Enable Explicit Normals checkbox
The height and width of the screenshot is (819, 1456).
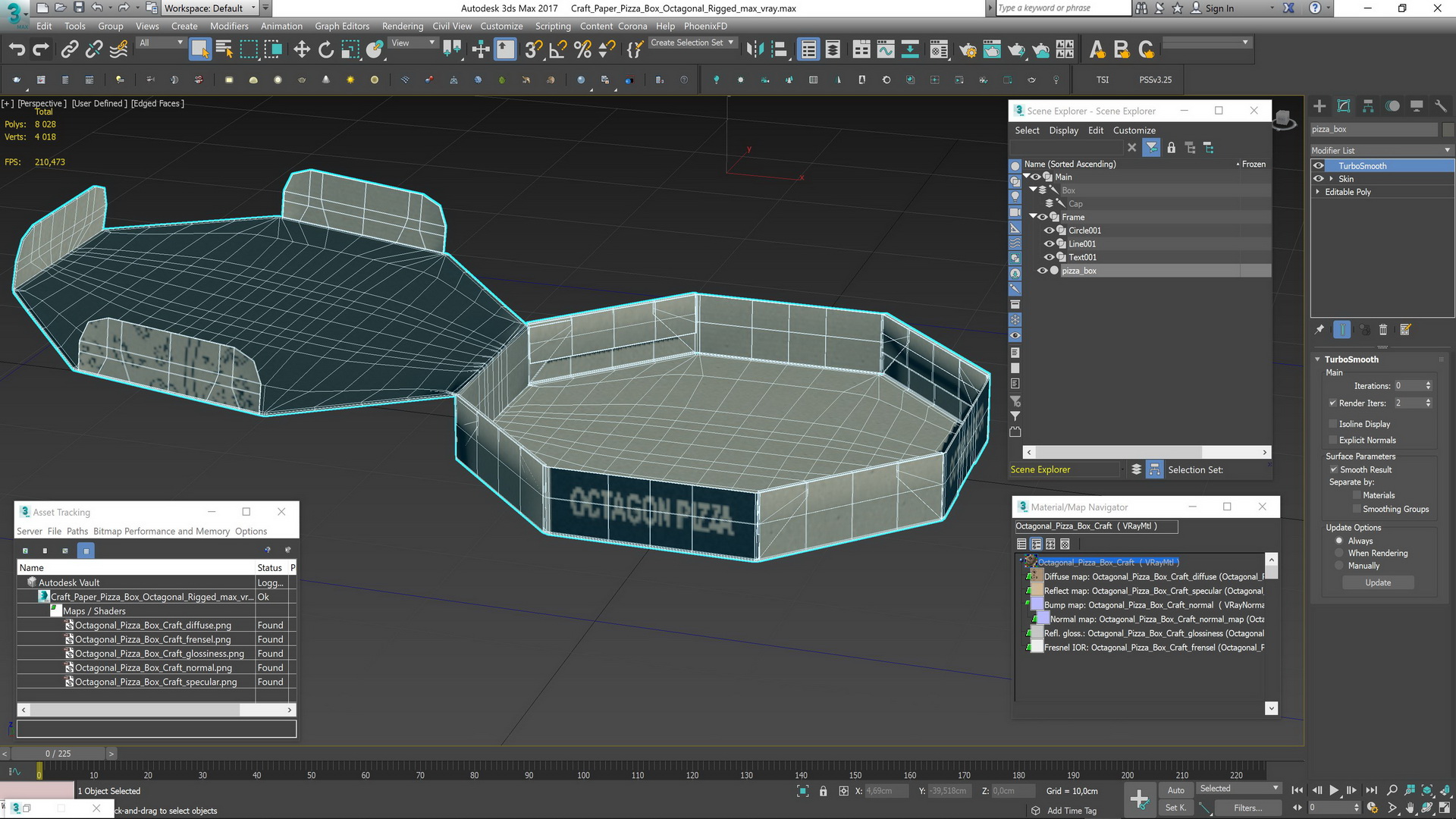coord(1332,441)
